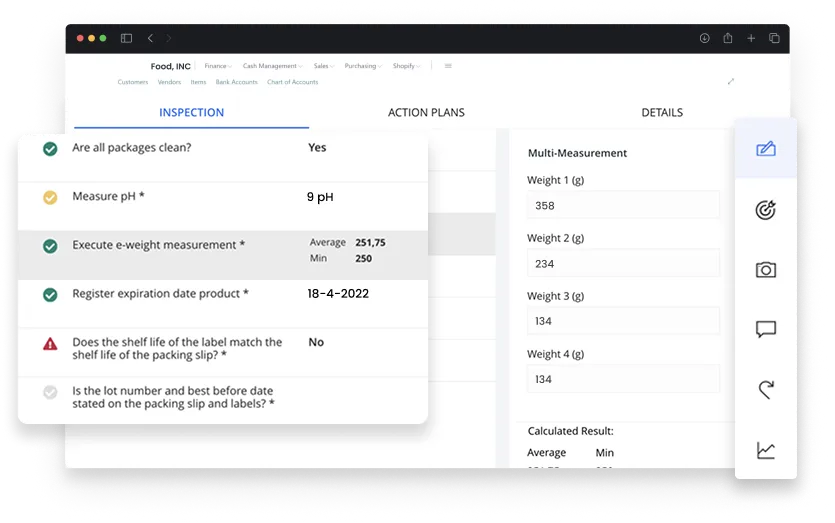Click the redo arrow icon in sidebar
The width and height of the screenshot is (835, 523).
(x=765, y=389)
